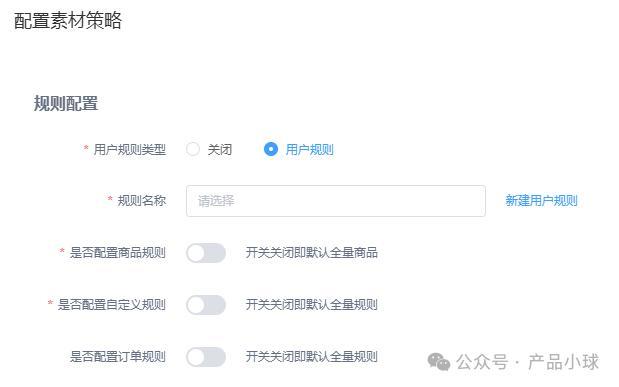The height and width of the screenshot is (387, 619).
Task: Click the 规则配置 section heading
Action: click(66, 103)
